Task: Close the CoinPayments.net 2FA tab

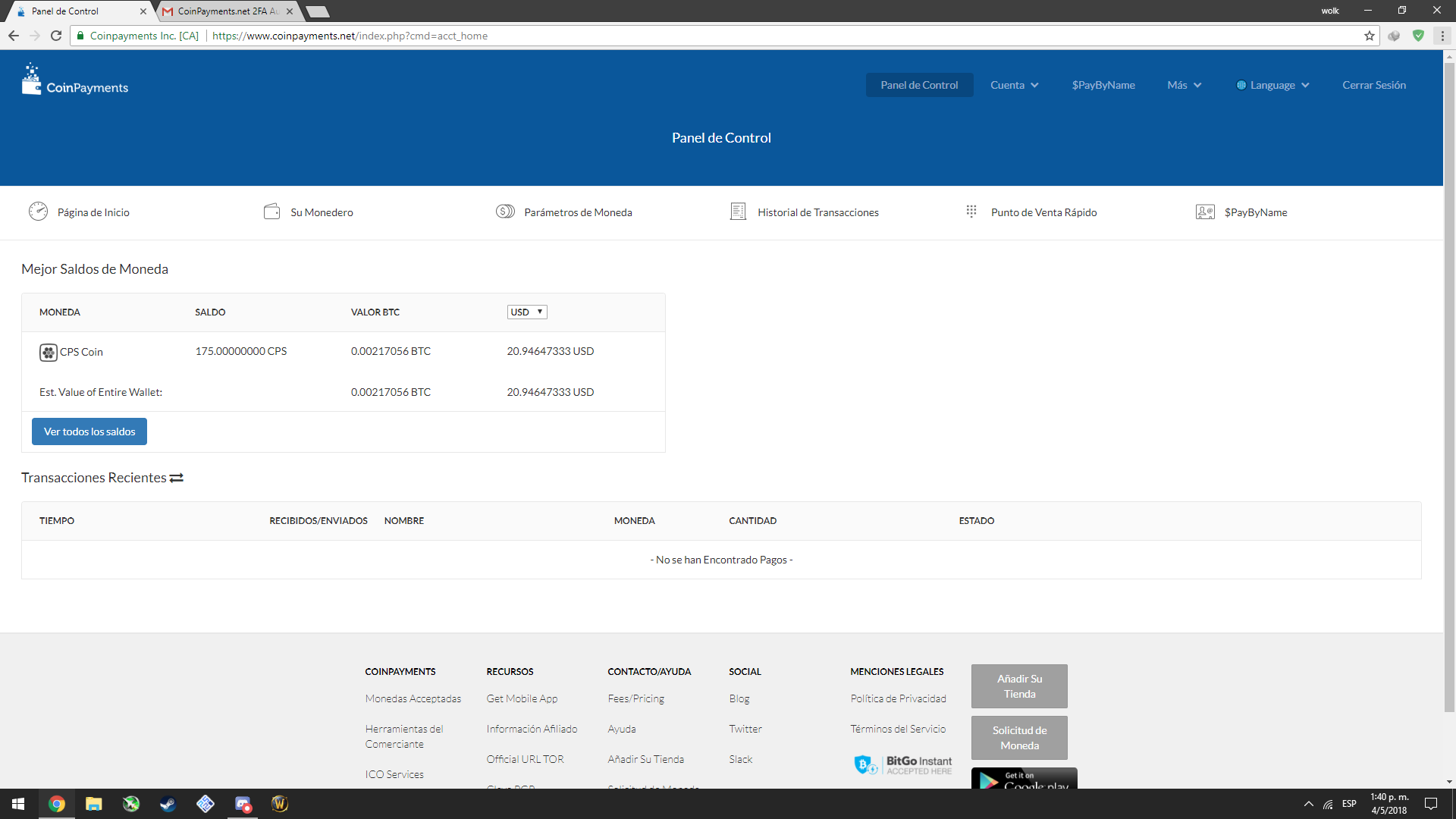Action: [x=290, y=11]
